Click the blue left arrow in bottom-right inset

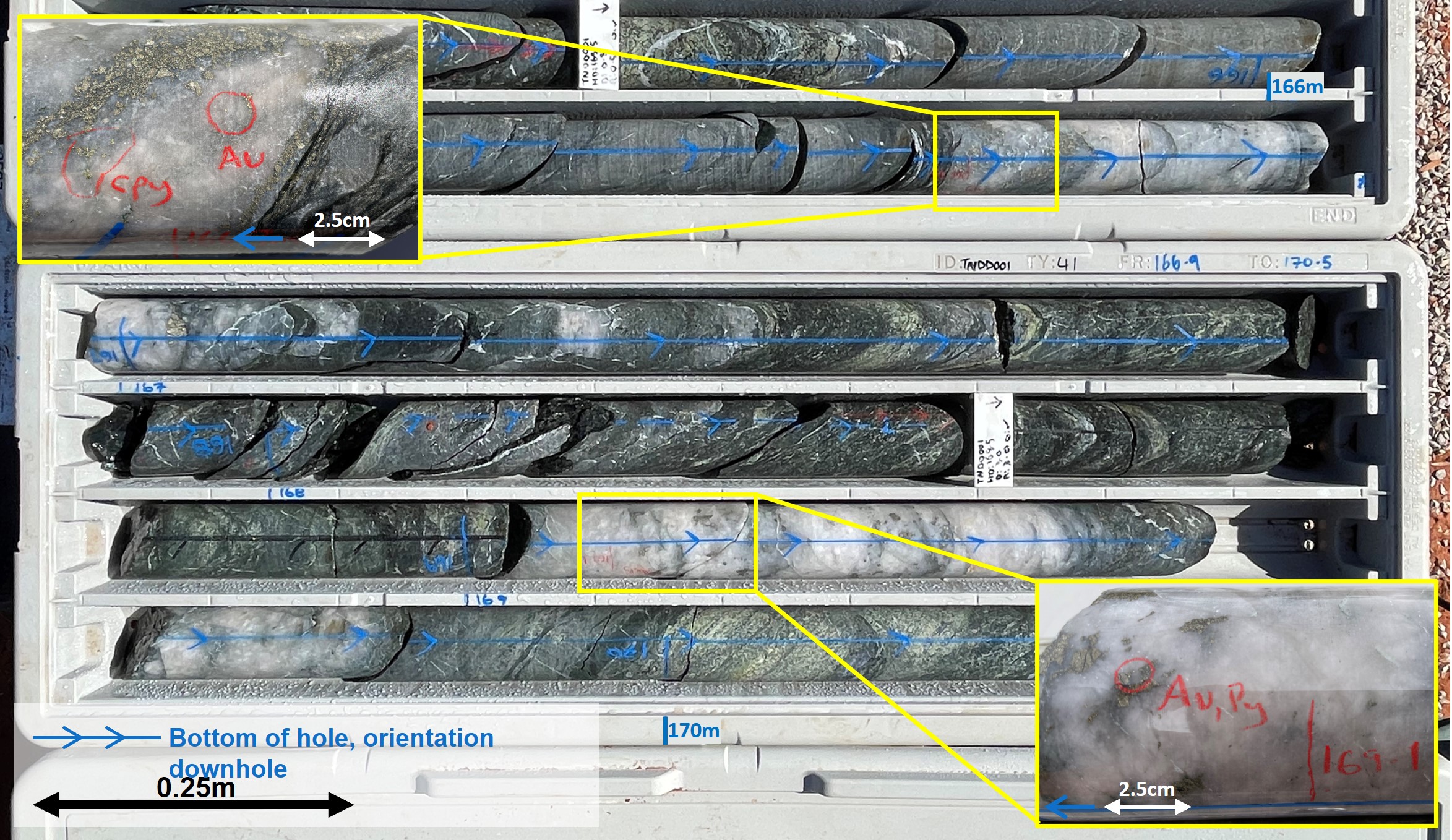[x=1069, y=807]
